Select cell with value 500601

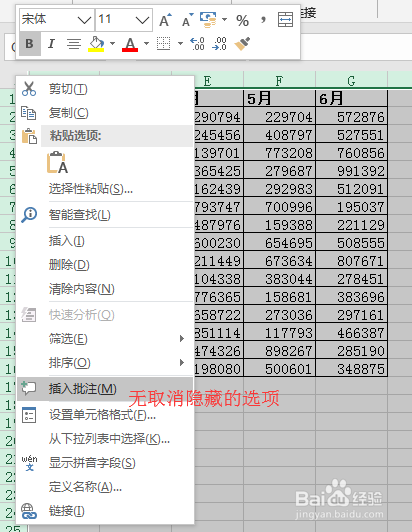click(x=279, y=369)
